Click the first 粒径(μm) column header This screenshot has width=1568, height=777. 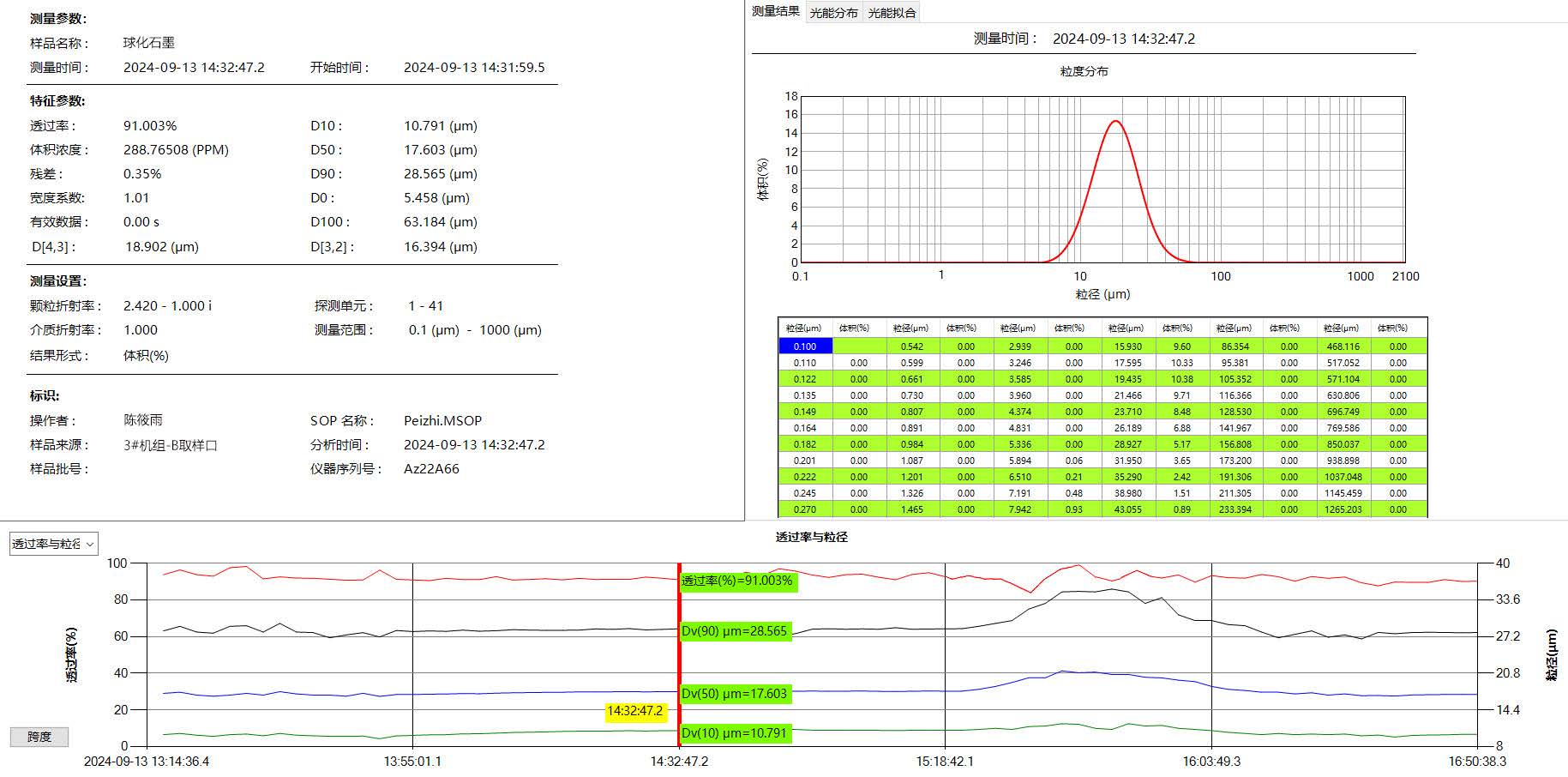(x=803, y=328)
